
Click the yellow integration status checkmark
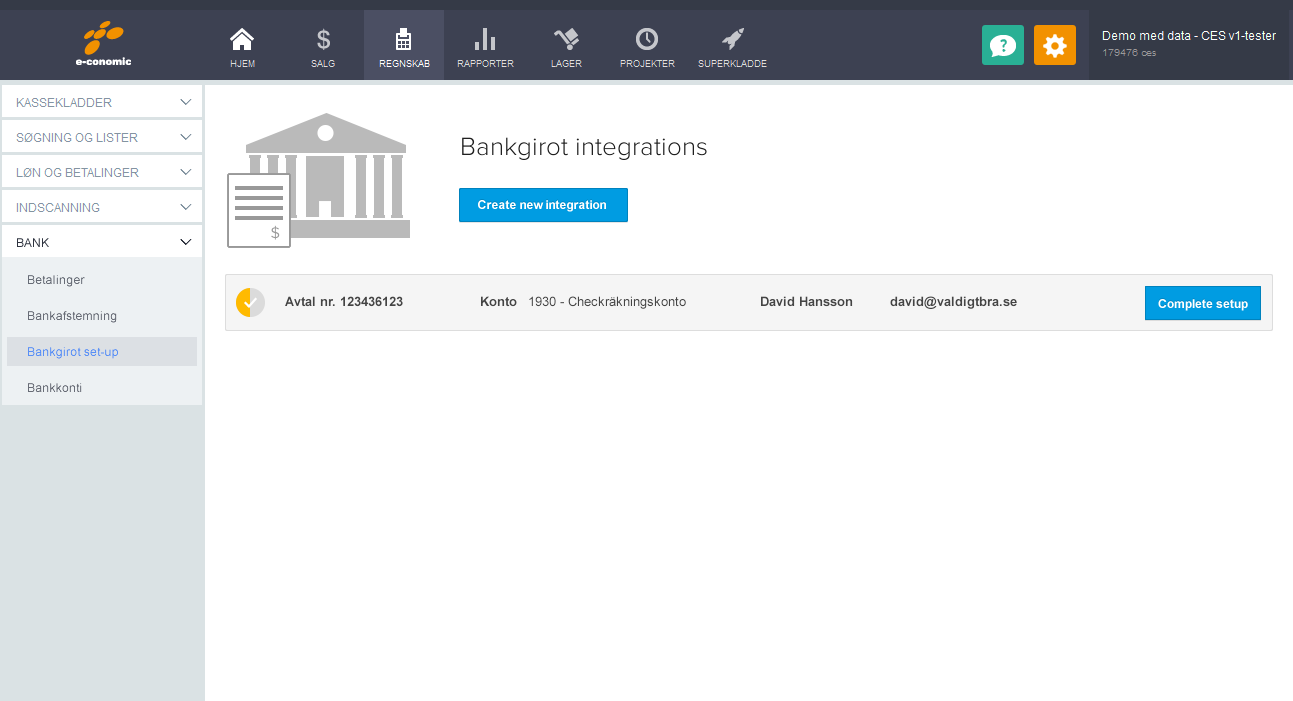(250, 302)
